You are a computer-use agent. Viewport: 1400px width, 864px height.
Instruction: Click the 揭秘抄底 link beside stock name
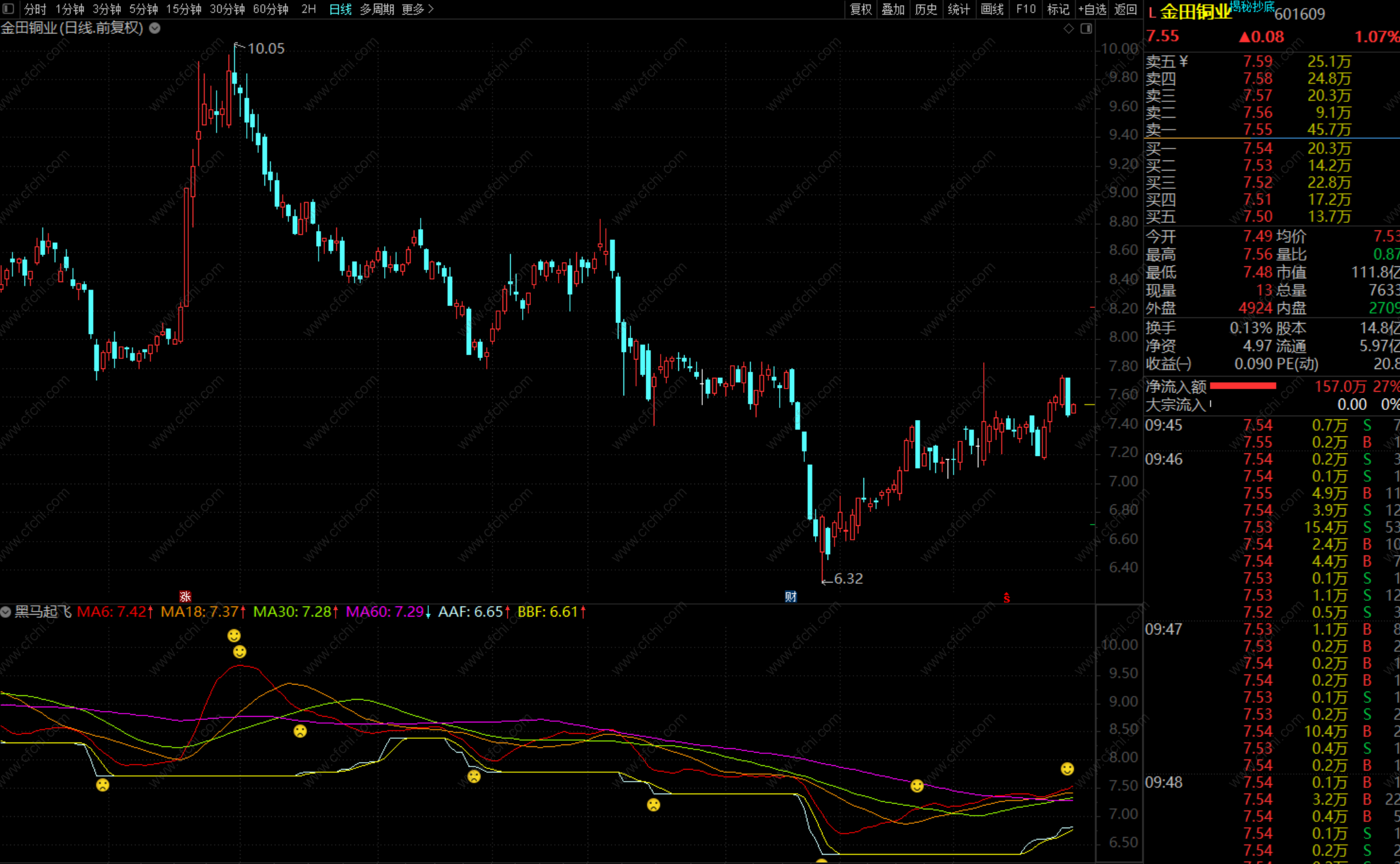pyautogui.click(x=1252, y=6)
